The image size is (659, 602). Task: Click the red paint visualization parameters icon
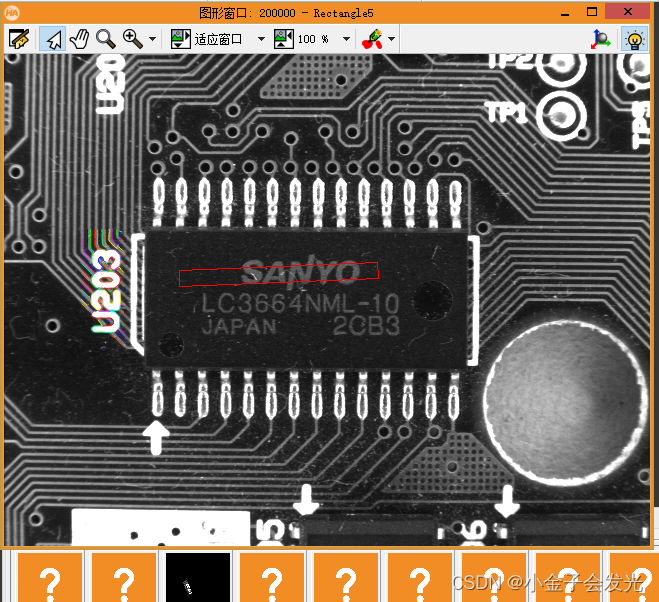tap(372, 39)
